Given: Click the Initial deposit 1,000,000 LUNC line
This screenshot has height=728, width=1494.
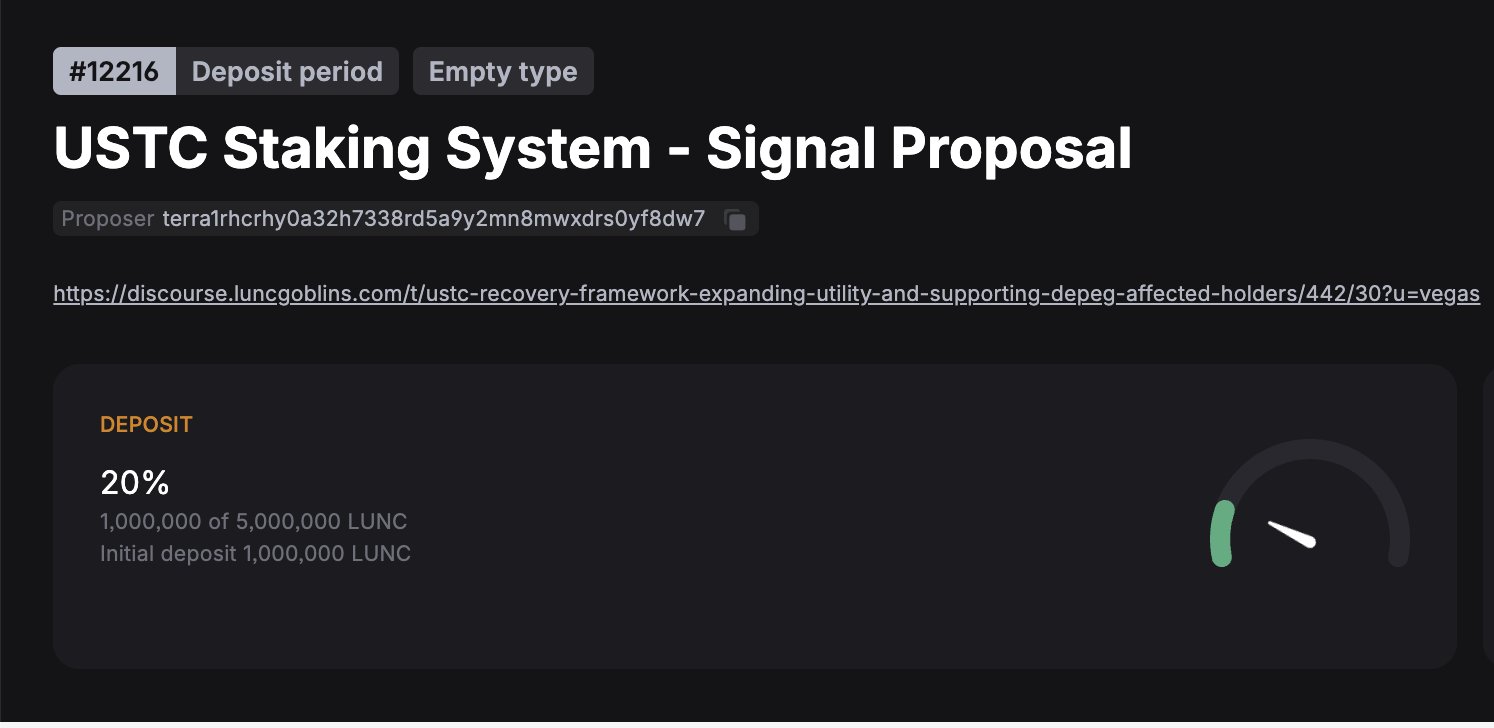Looking at the screenshot, I should pos(255,553).
